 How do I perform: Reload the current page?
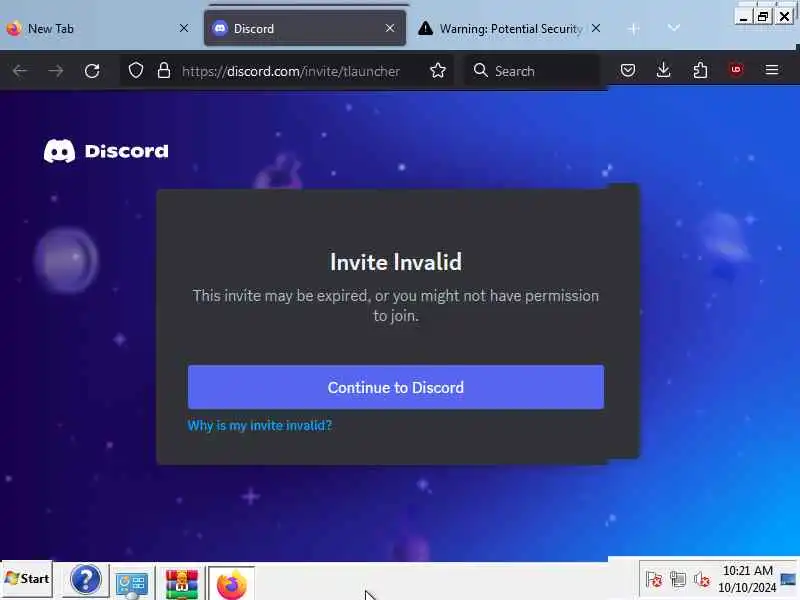[92, 71]
